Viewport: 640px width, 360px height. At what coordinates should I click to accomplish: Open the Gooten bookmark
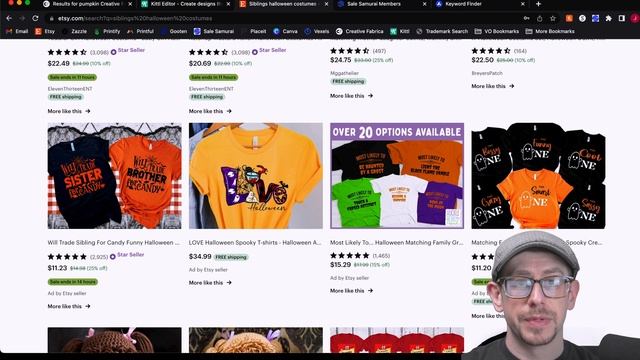174,31
